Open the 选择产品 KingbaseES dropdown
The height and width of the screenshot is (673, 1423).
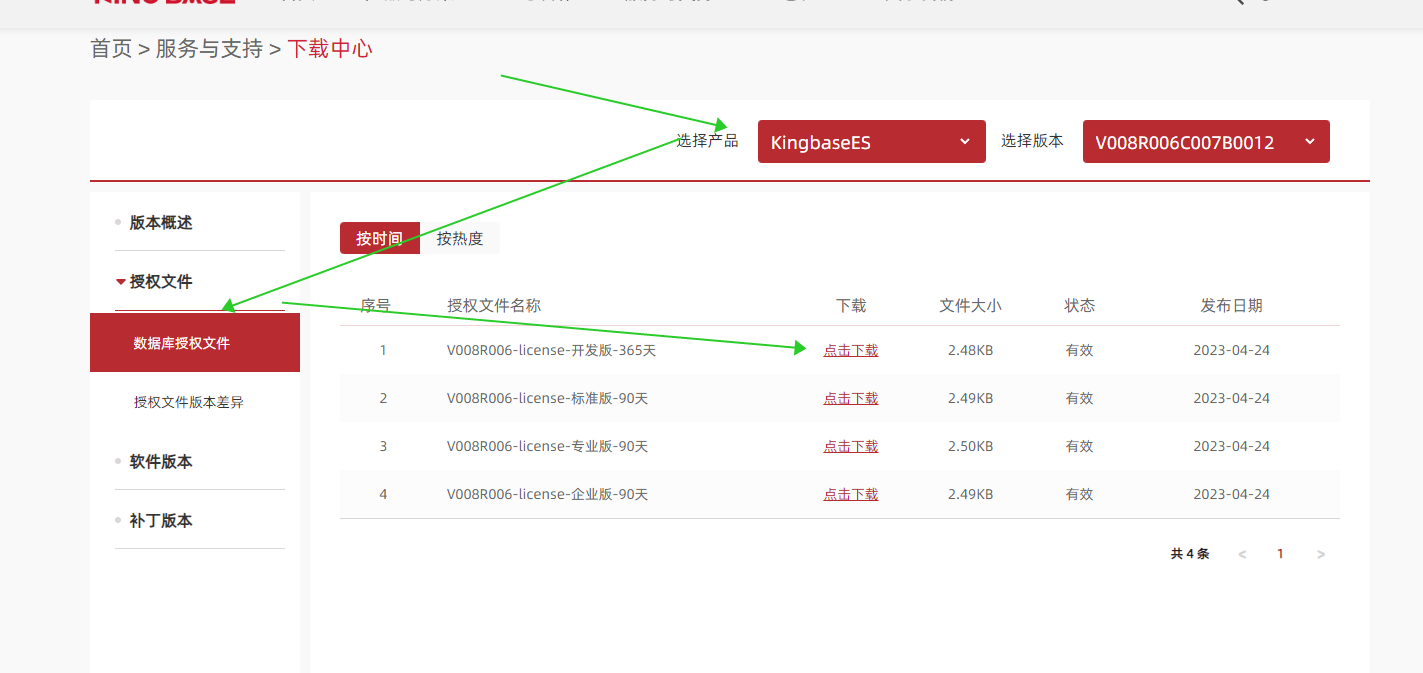pos(871,141)
